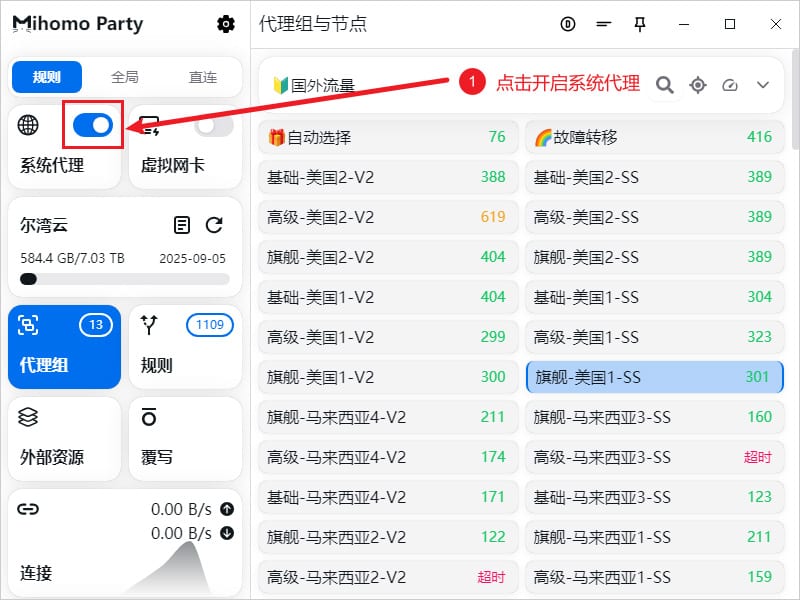Open the 尔湾云 profile document icon
Viewport: 800px width, 600px height.
pyautogui.click(x=182, y=225)
